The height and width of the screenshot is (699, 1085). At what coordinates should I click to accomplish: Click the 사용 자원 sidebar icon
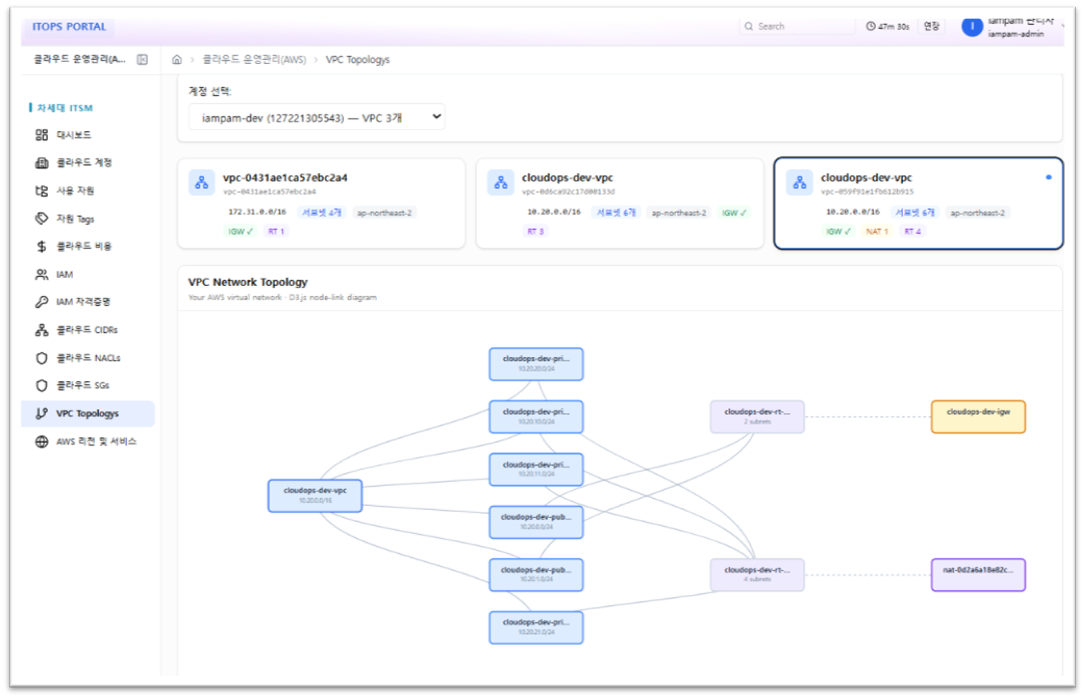click(x=42, y=190)
